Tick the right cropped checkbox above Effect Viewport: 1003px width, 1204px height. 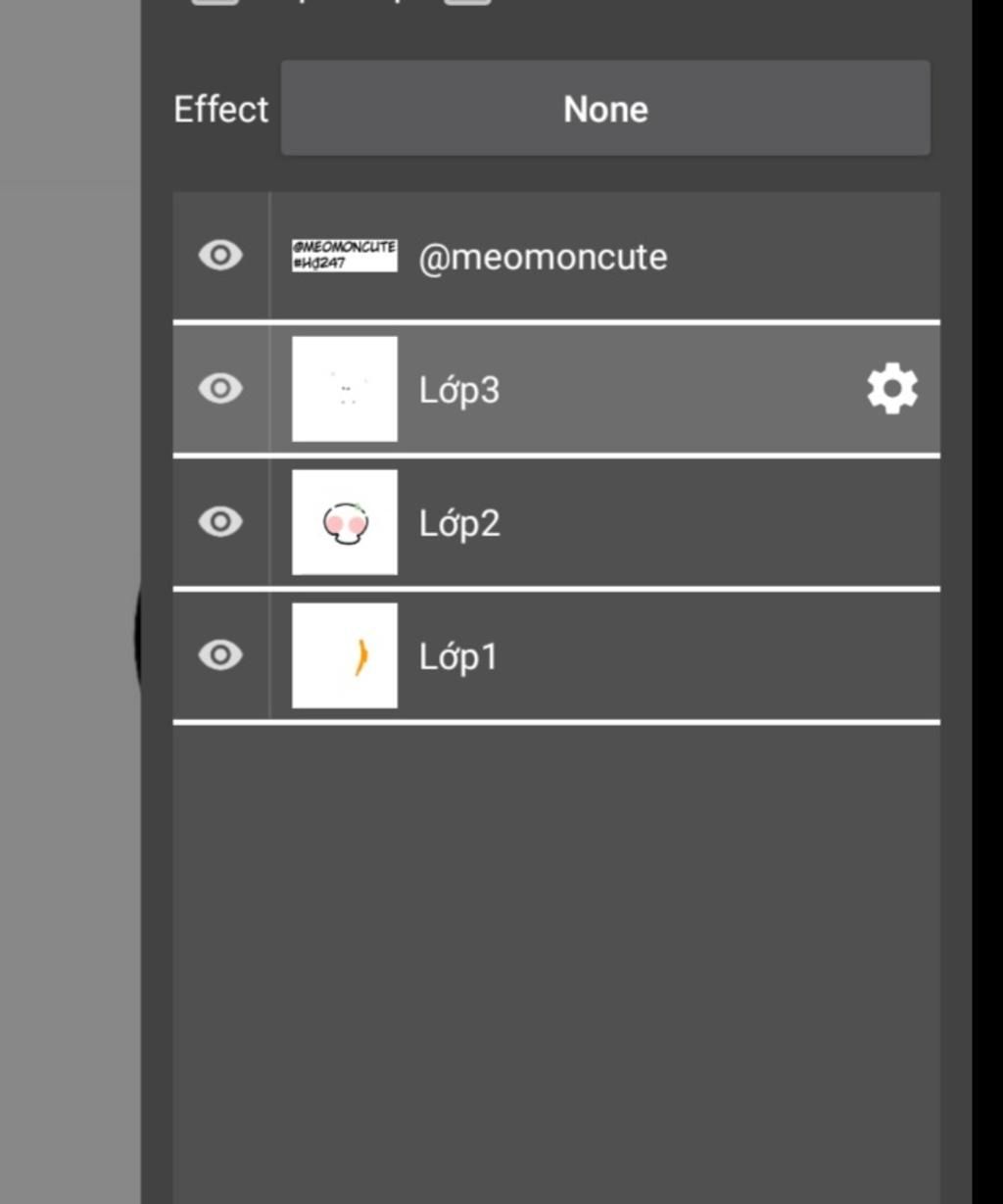[x=467, y=2]
